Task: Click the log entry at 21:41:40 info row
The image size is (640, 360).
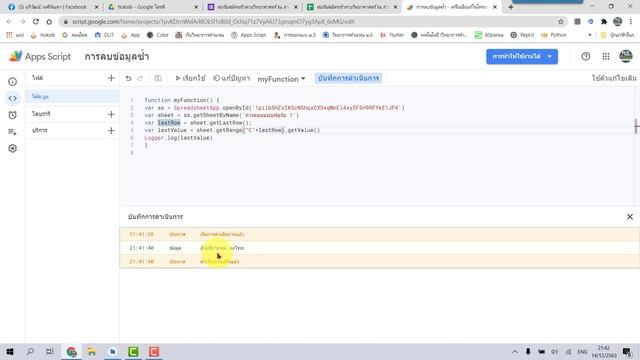Action: click(380, 248)
